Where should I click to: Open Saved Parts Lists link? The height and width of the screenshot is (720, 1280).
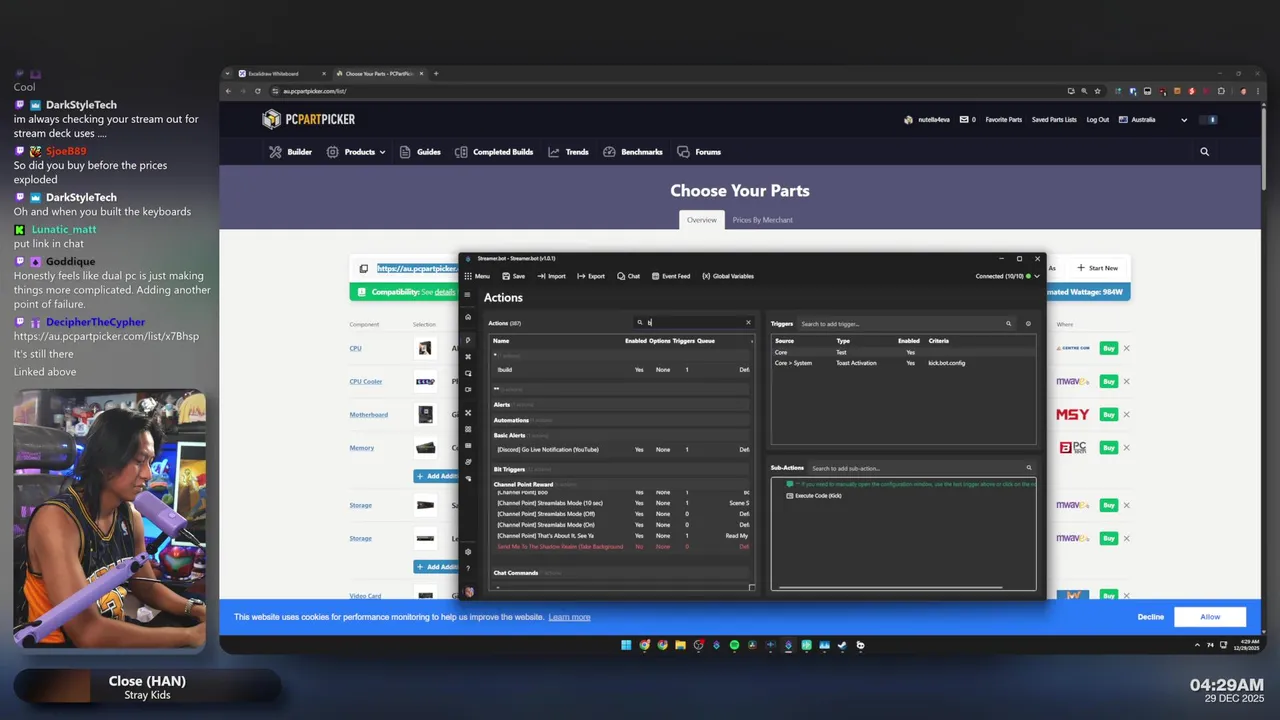click(1054, 120)
